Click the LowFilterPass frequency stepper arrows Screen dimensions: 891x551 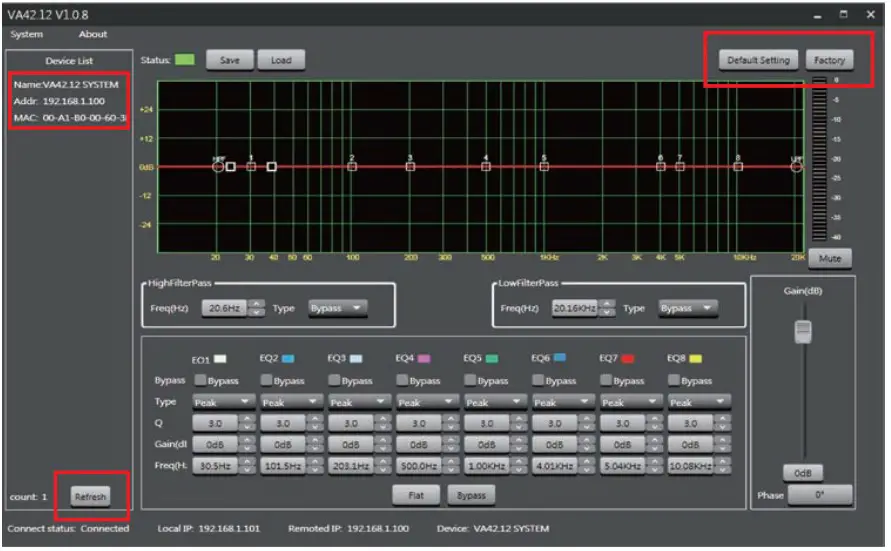click(x=607, y=308)
